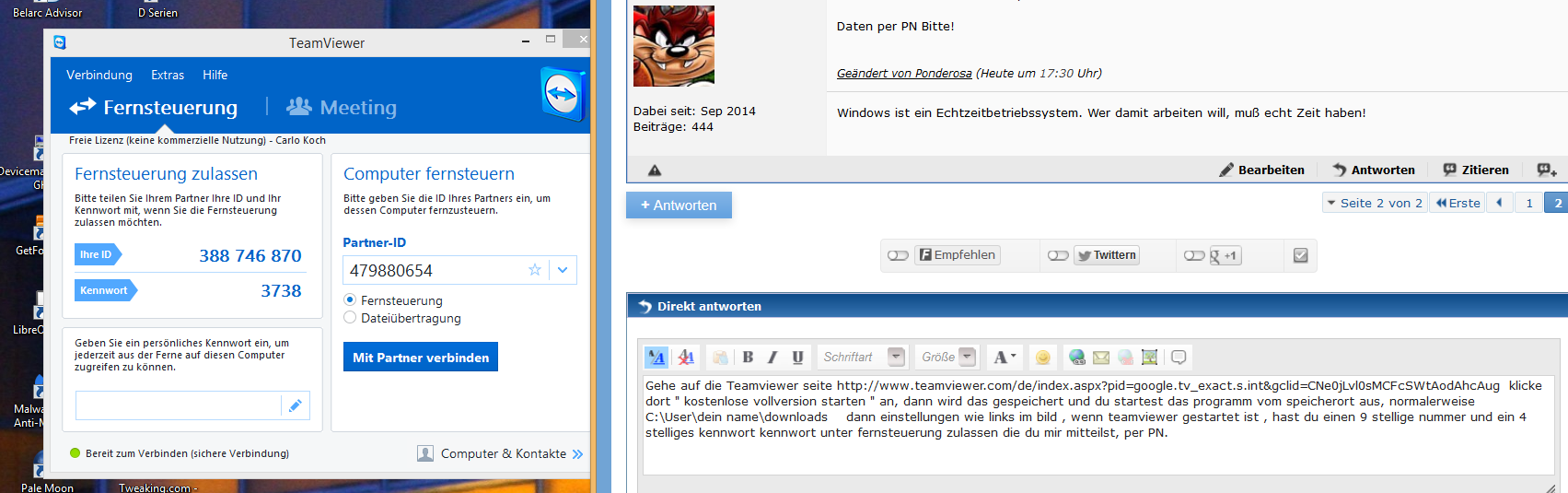Collapse the Direkt antworten header
1568x493 pixels.
tap(1098, 306)
